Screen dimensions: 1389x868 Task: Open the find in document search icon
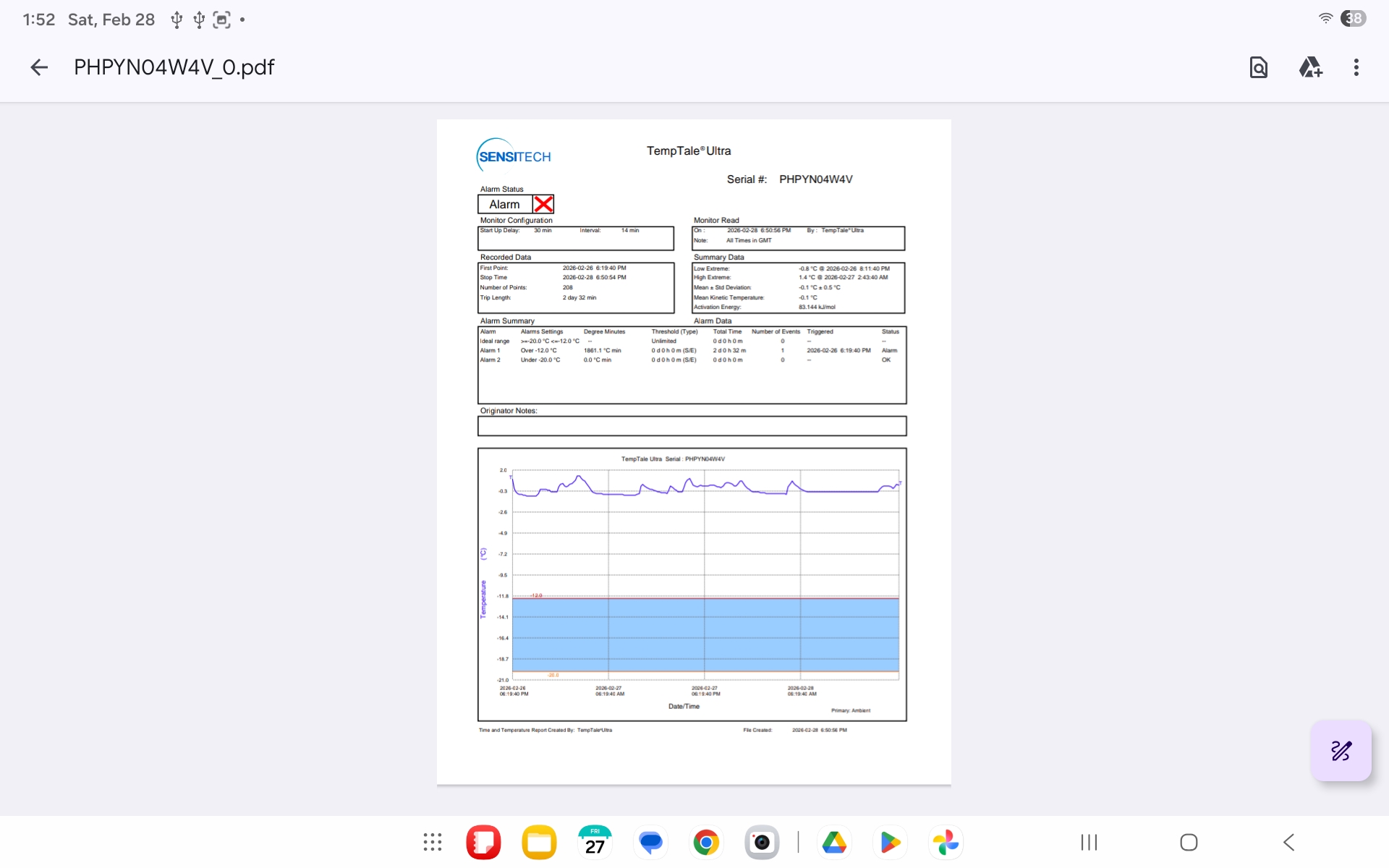[1259, 67]
